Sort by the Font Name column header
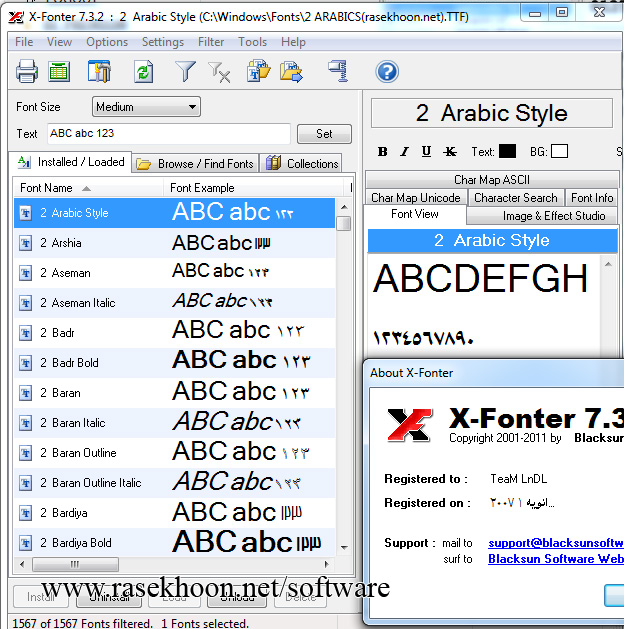The height and width of the screenshot is (629, 624). click(87, 188)
